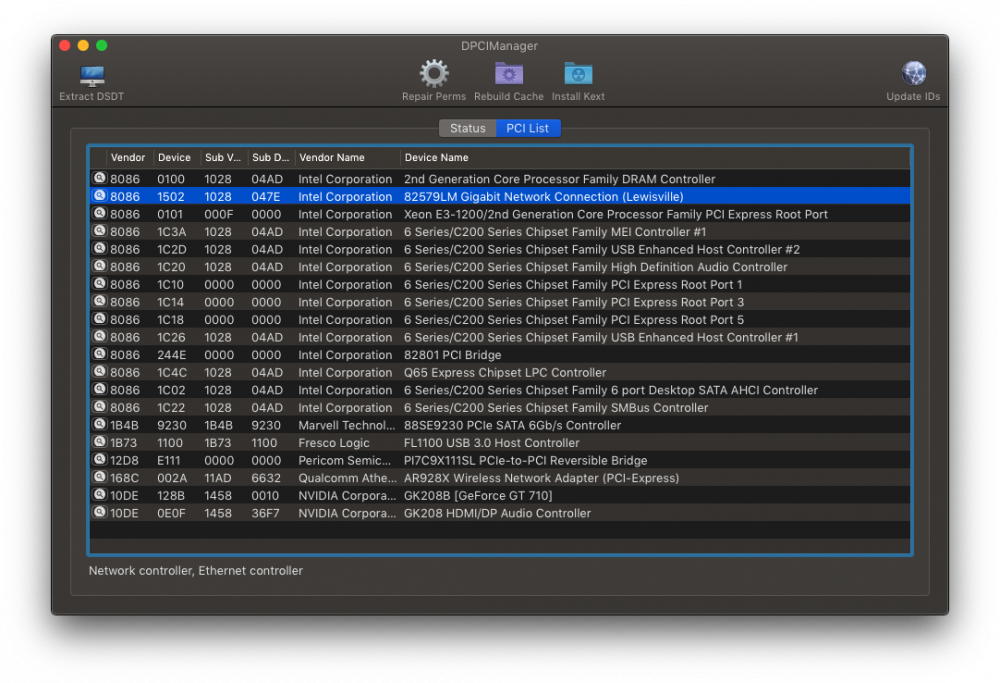Click lookup icon for GeForce GT 710 row
1000x683 pixels.
99,494
